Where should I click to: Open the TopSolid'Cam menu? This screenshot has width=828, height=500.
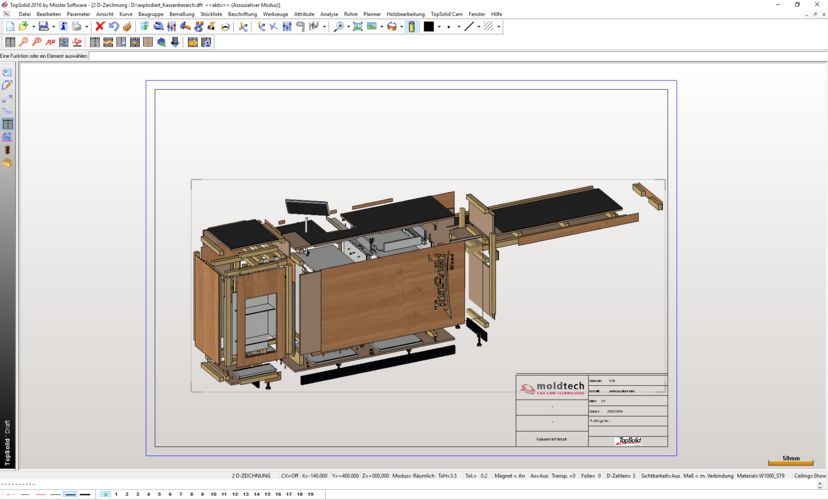tap(447, 14)
